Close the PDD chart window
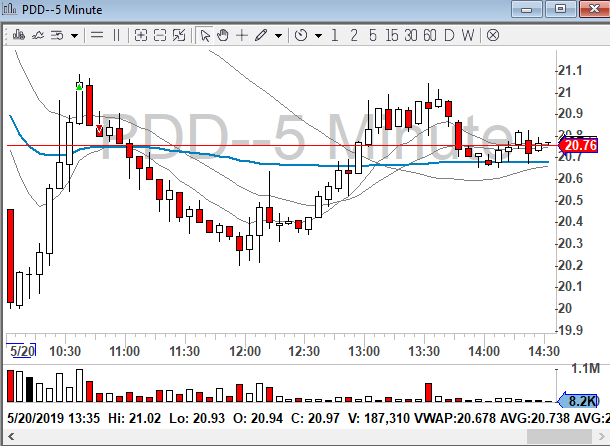The image size is (610, 446). [x=595, y=9]
